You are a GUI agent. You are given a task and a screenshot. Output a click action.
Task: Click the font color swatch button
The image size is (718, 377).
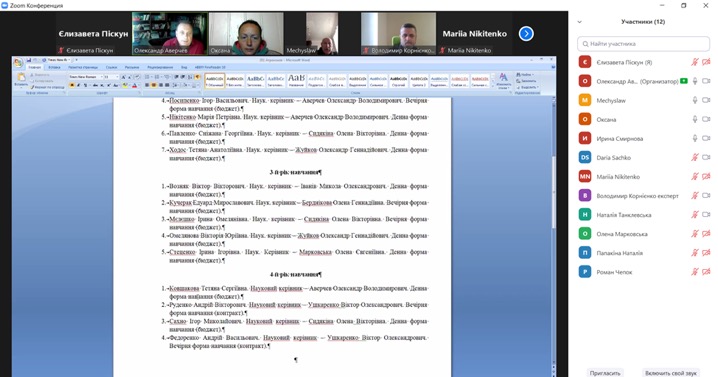coord(135,85)
